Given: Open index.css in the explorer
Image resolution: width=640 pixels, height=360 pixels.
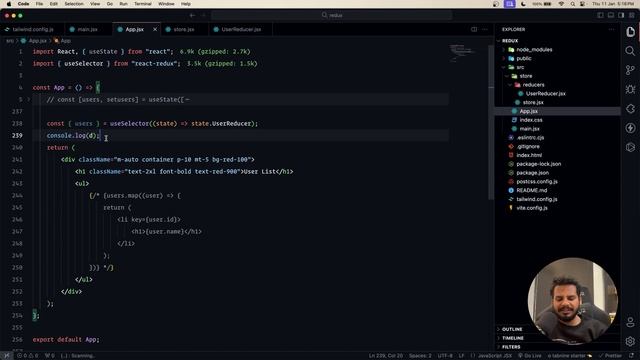Looking at the screenshot, I should 531,120.
